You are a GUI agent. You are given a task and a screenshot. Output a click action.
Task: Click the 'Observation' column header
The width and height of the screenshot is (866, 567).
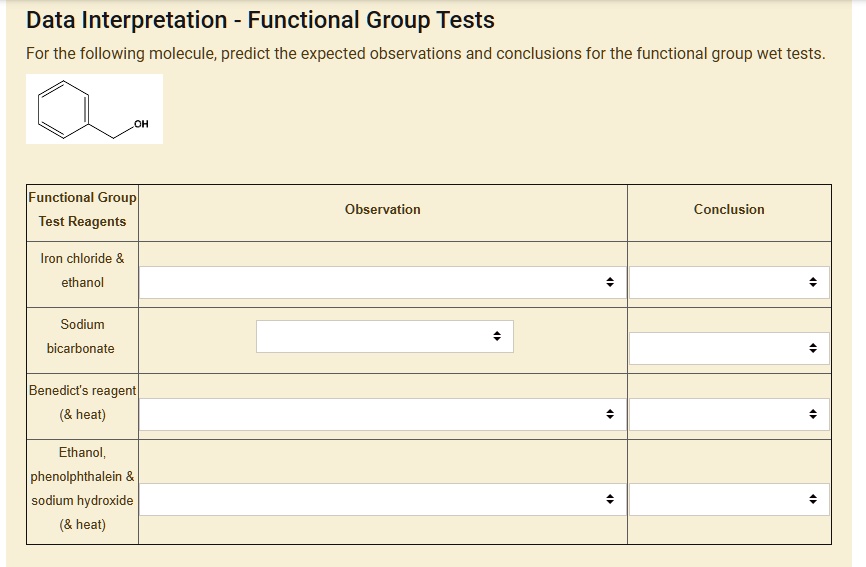(x=383, y=209)
